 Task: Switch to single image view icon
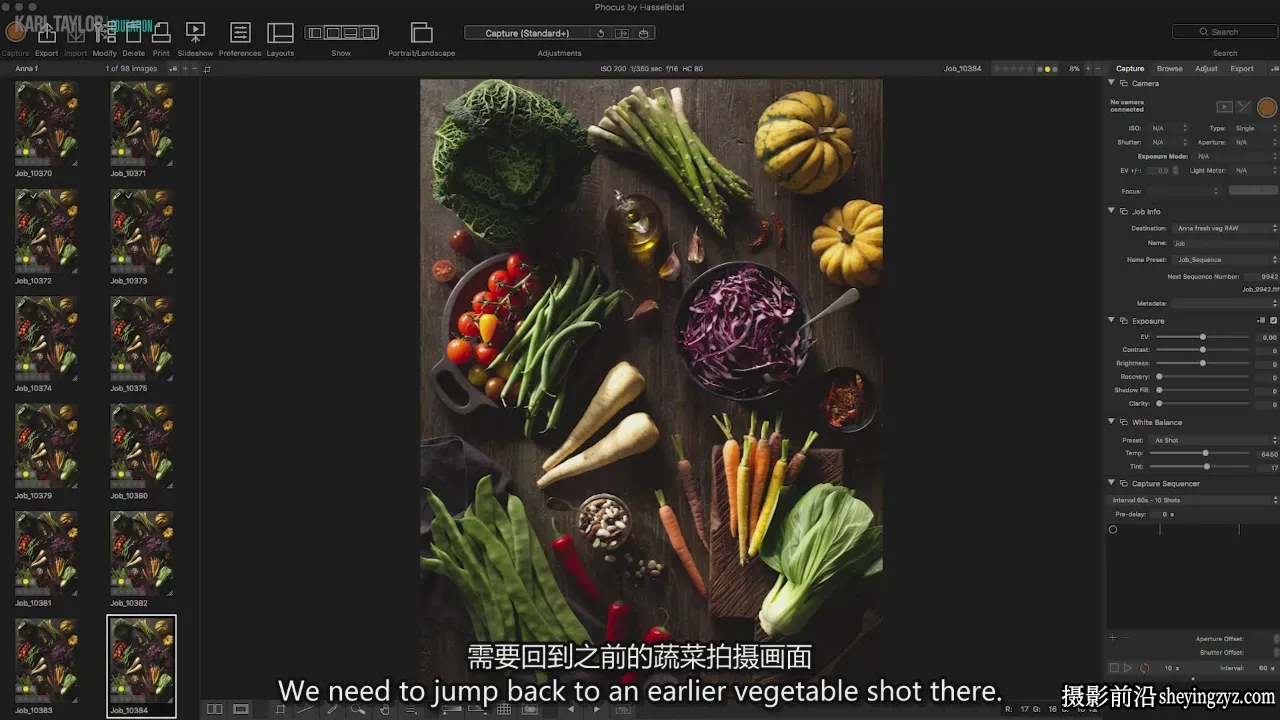point(241,709)
